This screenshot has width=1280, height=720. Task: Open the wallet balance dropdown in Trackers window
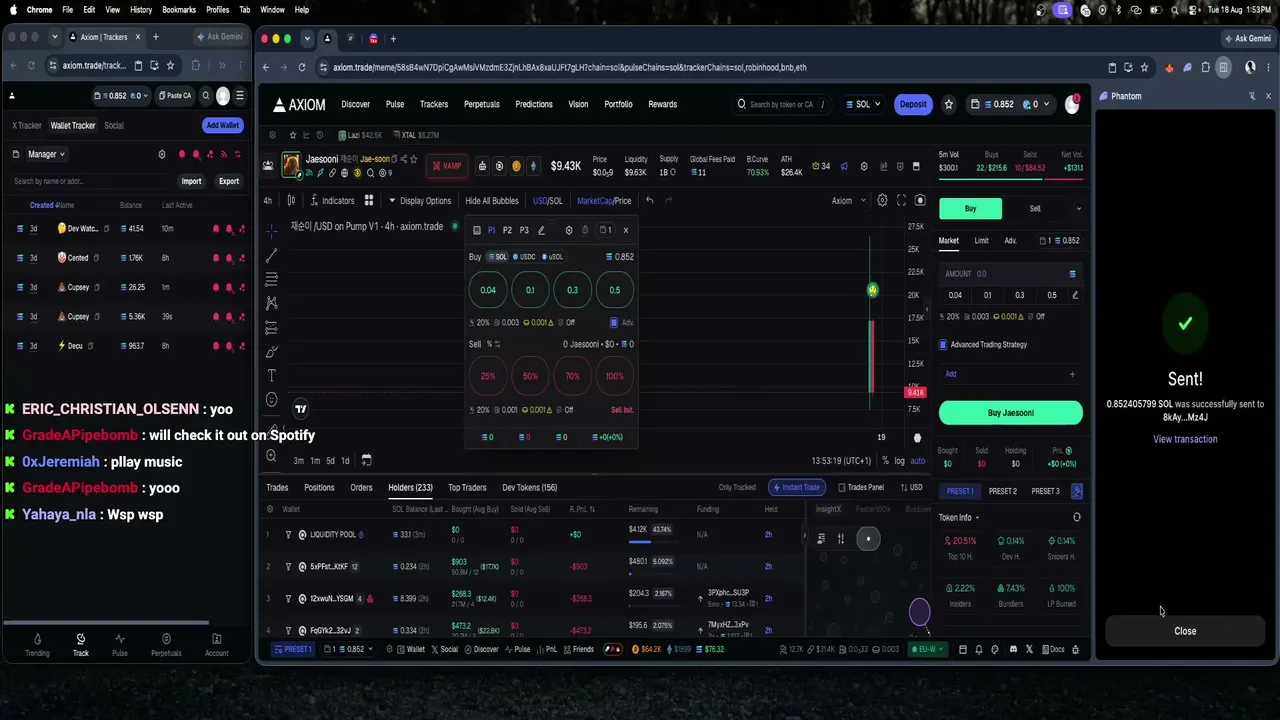pos(121,96)
